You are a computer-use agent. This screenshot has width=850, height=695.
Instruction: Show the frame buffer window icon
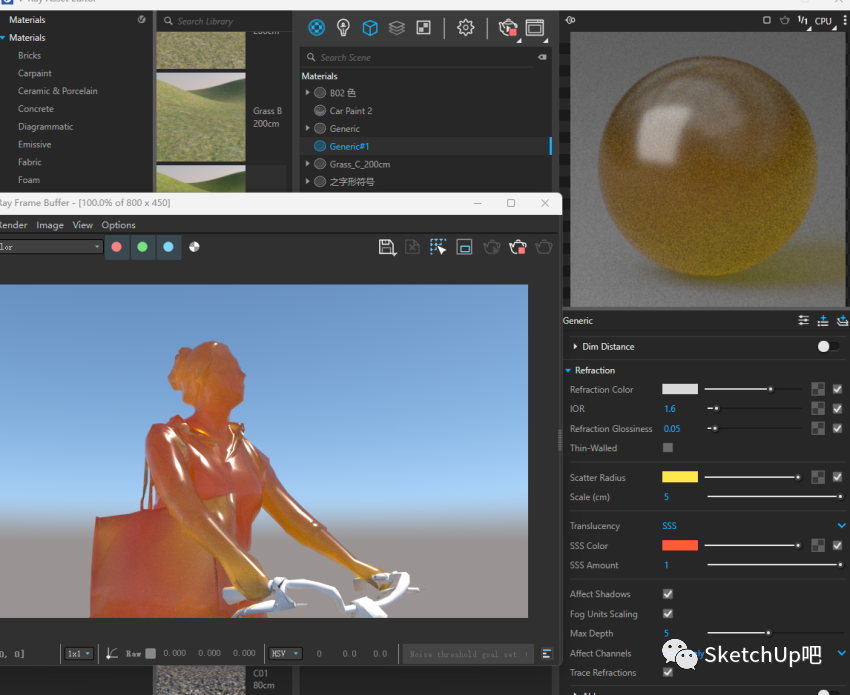coord(535,28)
